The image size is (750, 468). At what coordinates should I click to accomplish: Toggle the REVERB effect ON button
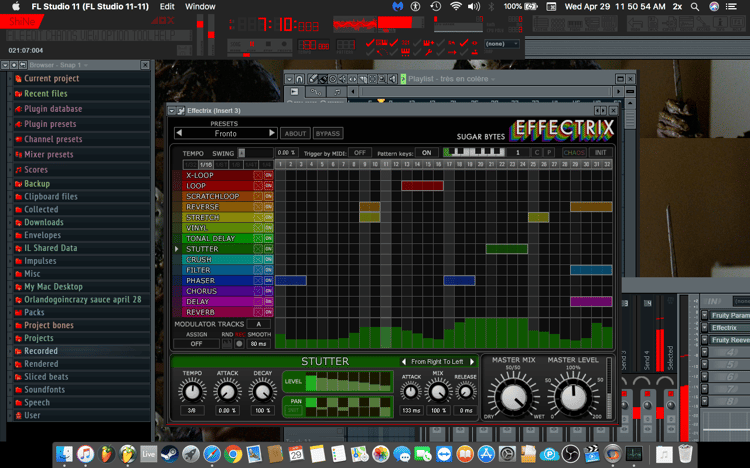[x=268, y=312]
